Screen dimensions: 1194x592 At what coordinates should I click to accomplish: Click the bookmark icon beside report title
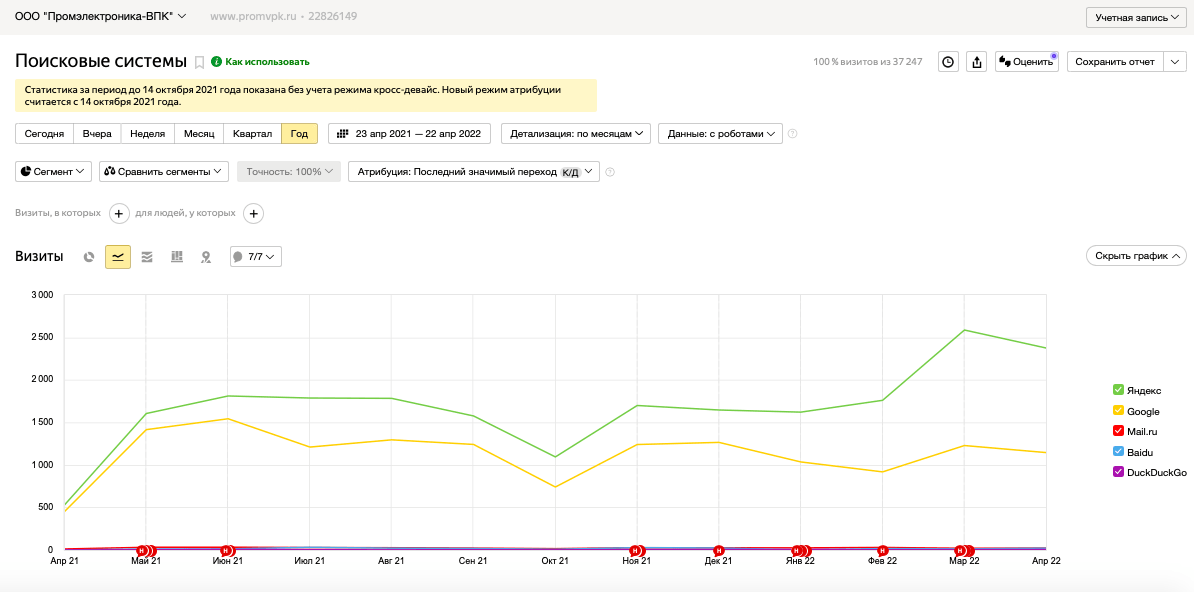pyautogui.click(x=200, y=62)
